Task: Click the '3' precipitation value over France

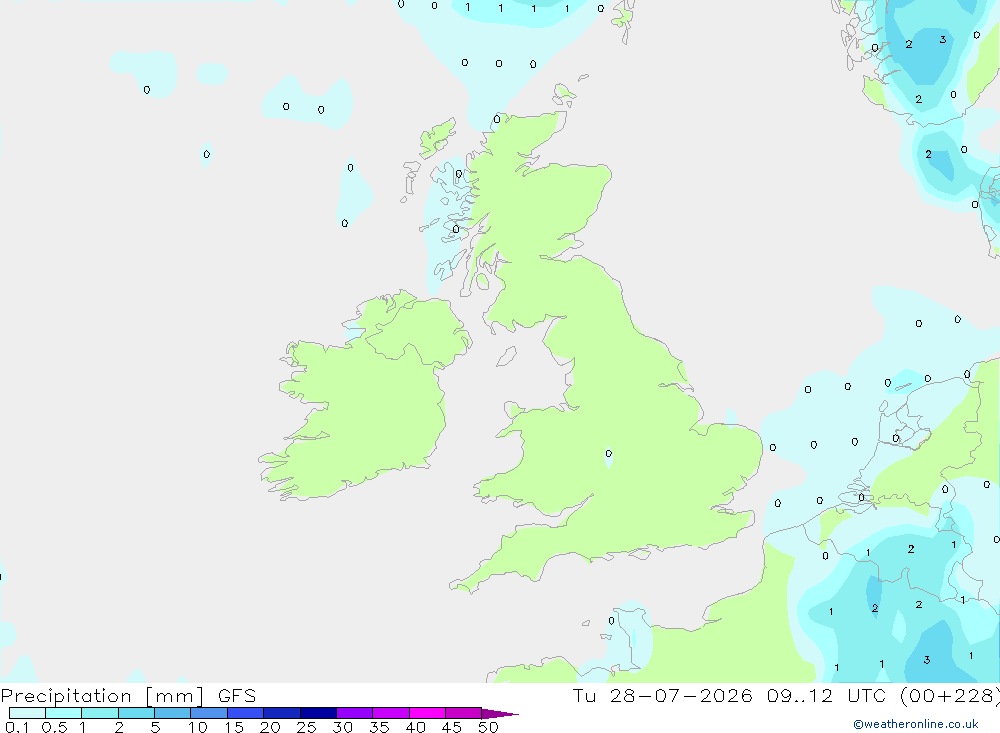Action: coord(927,660)
